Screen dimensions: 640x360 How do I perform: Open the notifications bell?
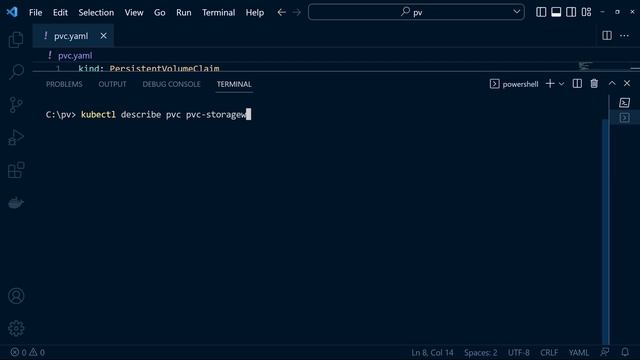coord(625,352)
